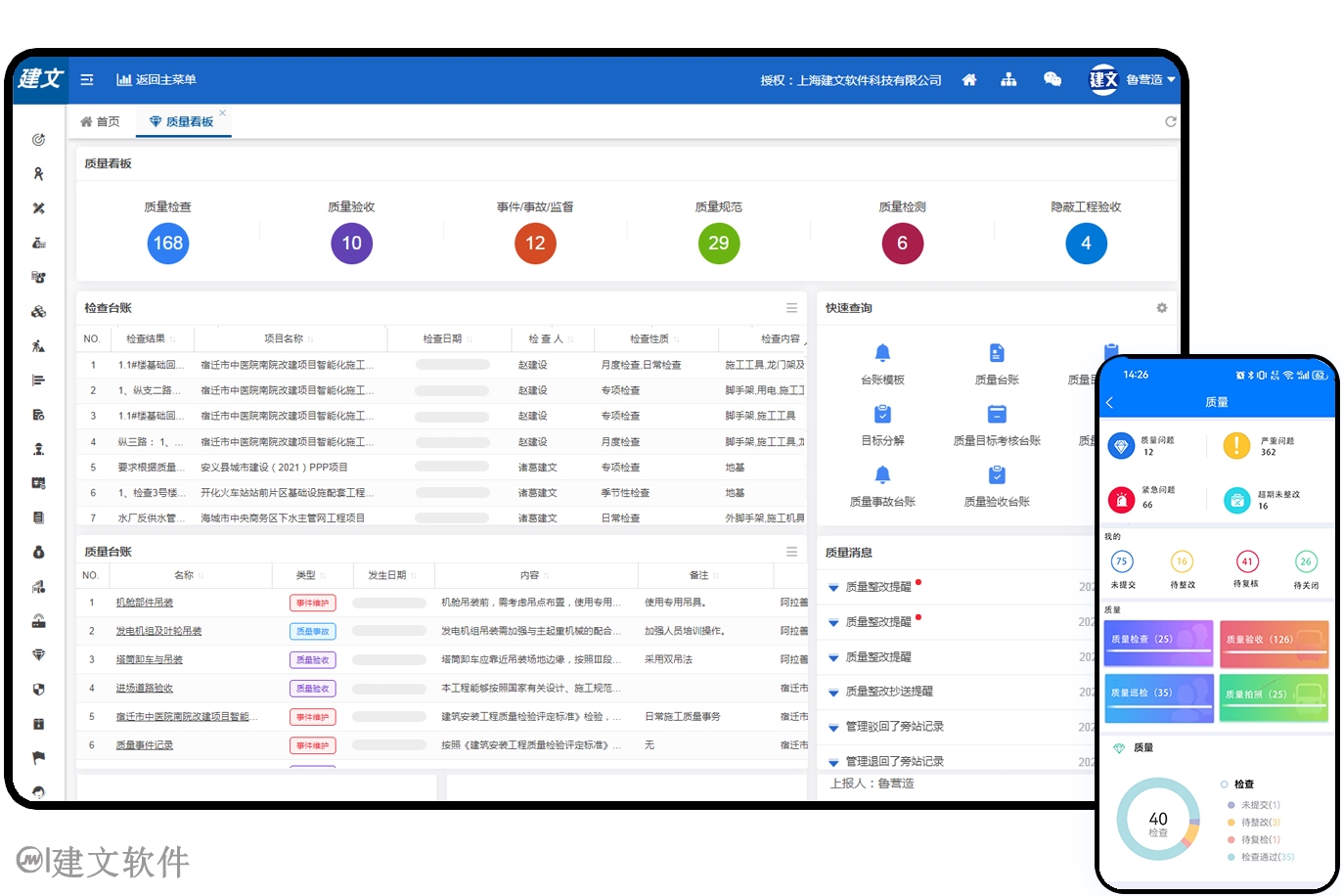This screenshot has height=896, width=1343.
Task: Close the 质量看板 tab
Action: (223, 112)
